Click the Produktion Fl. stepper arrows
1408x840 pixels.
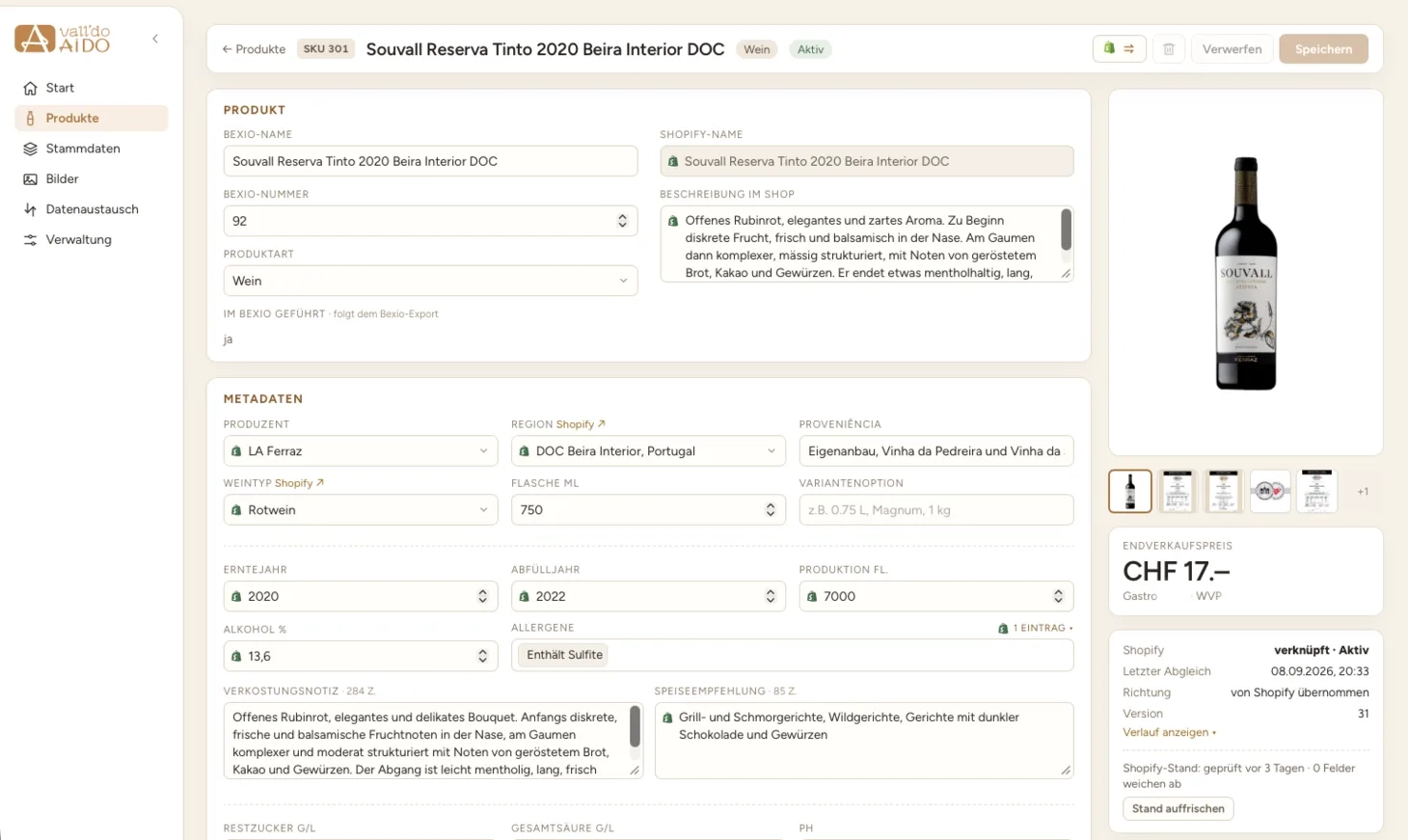point(1058,597)
